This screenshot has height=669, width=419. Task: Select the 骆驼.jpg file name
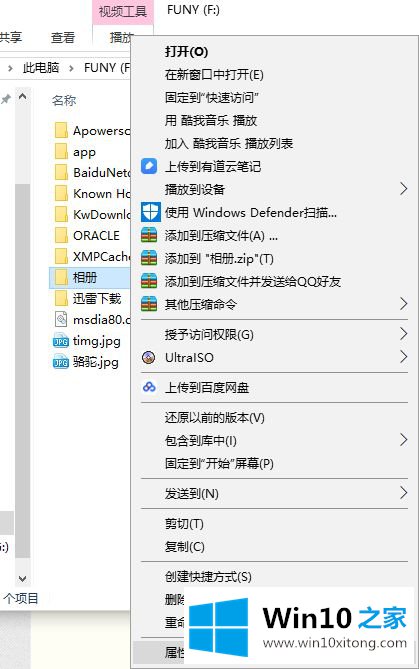pyautogui.click(x=96, y=362)
